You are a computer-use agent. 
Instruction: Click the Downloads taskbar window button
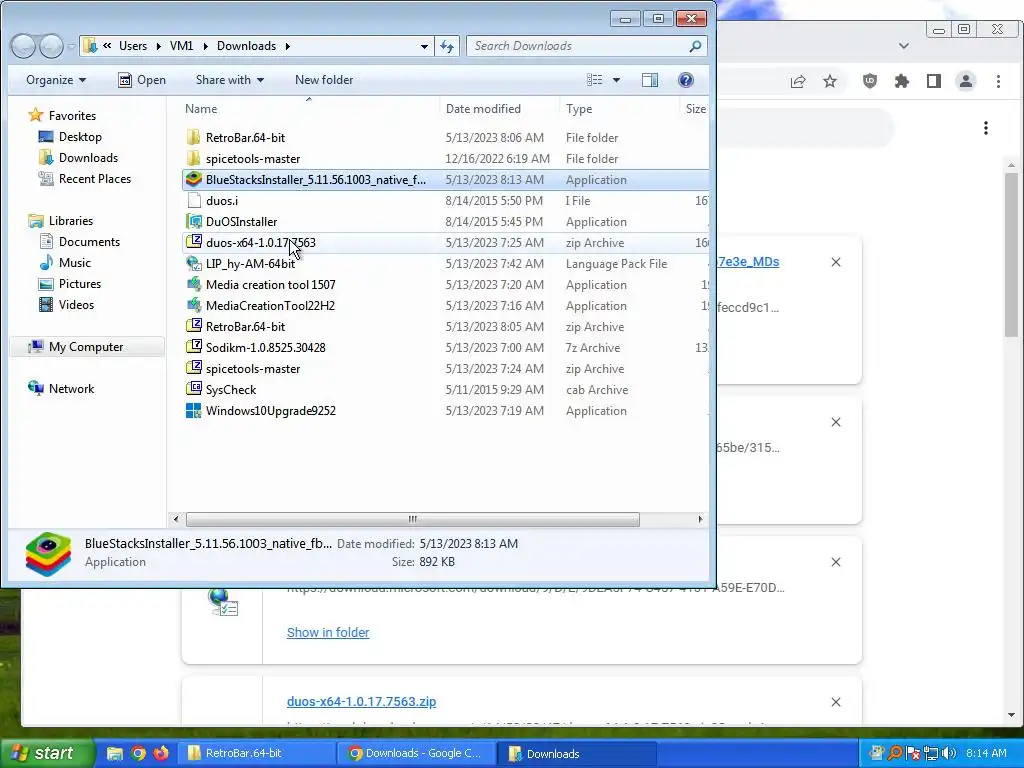pos(578,753)
